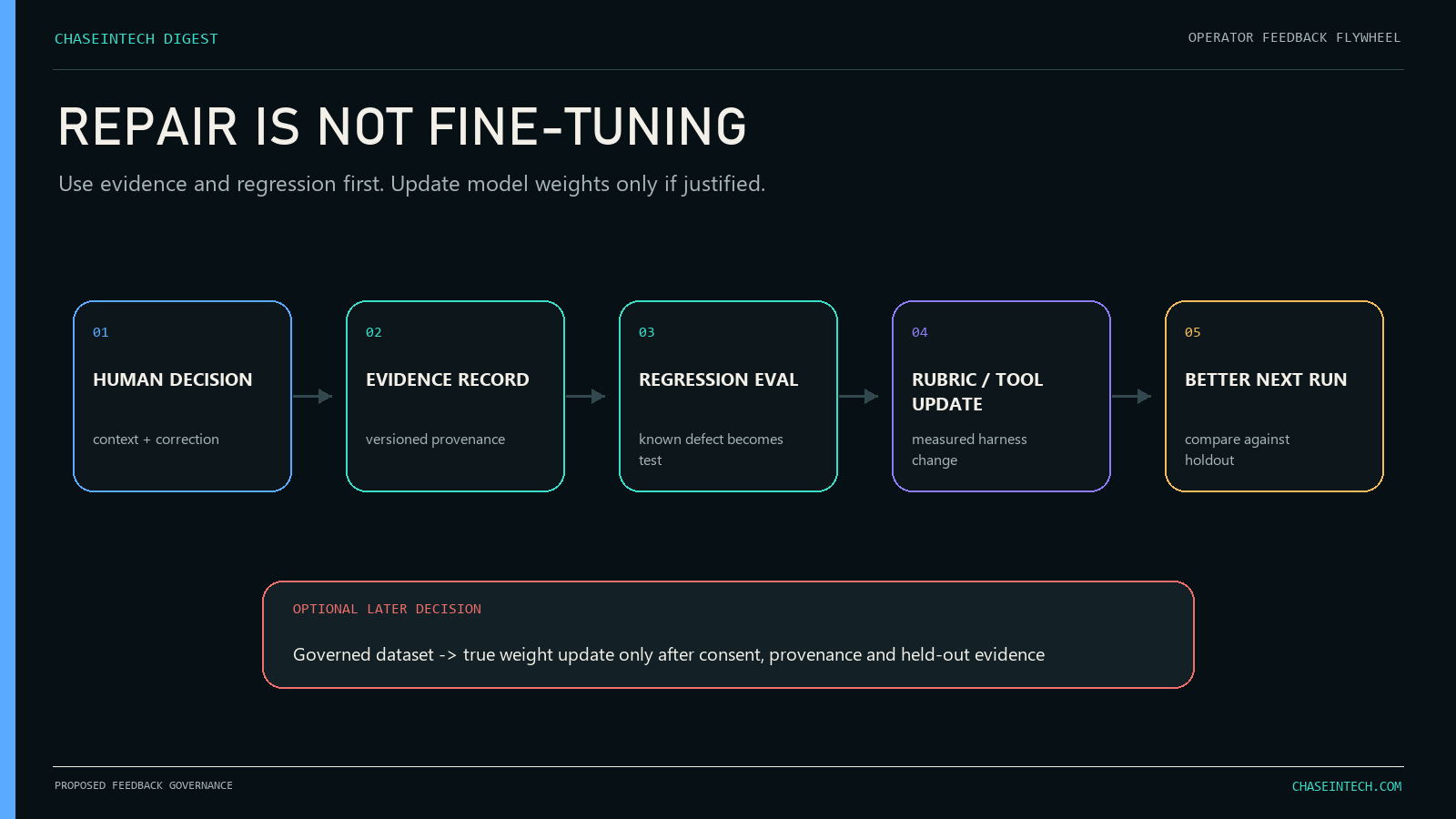This screenshot has height=819, width=1456.
Task: Click the CHASEINTECH.COM footer link
Action: coord(1347,786)
